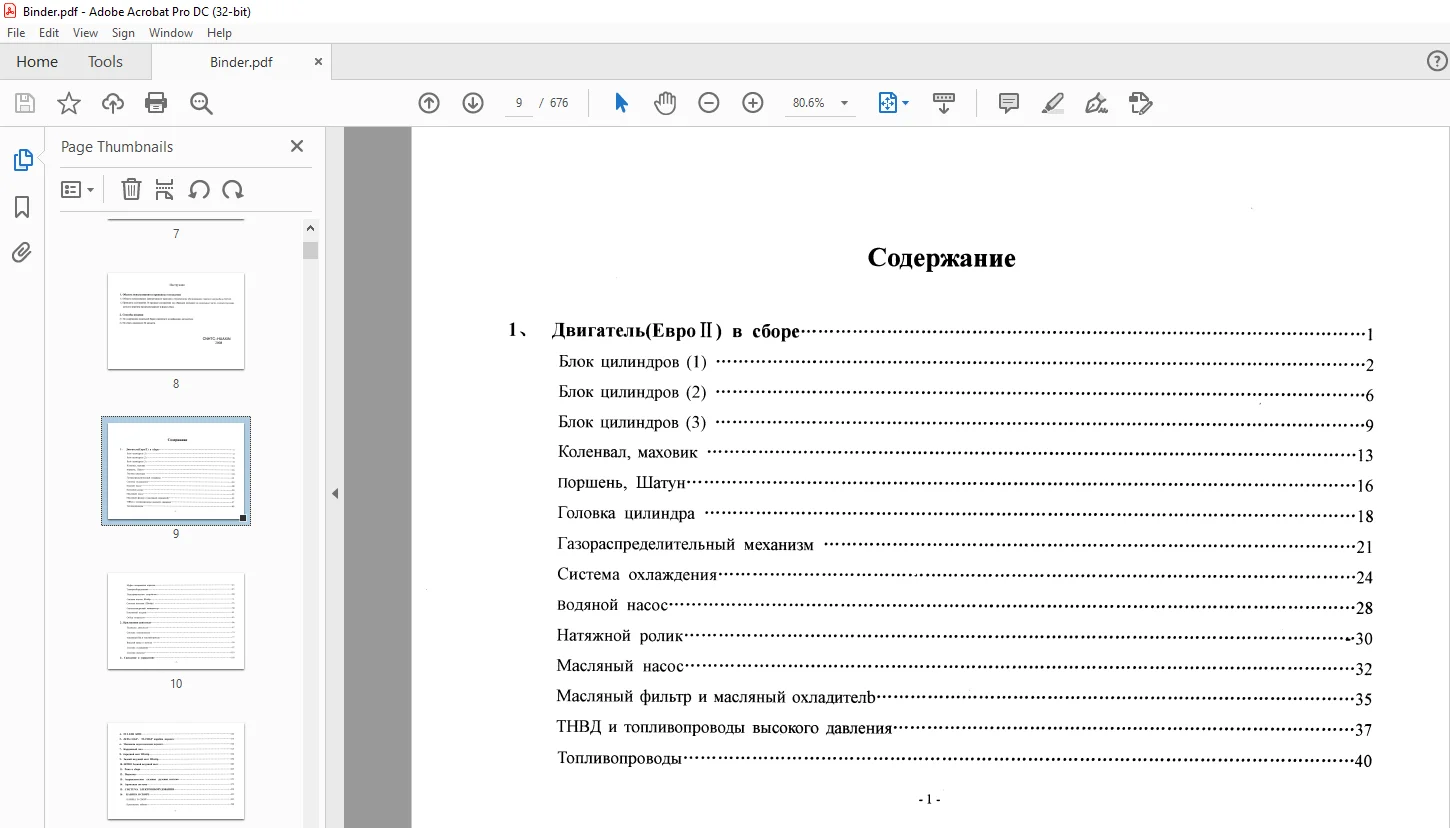Click the thumbnails scrollbar up arrow

pos(311,228)
